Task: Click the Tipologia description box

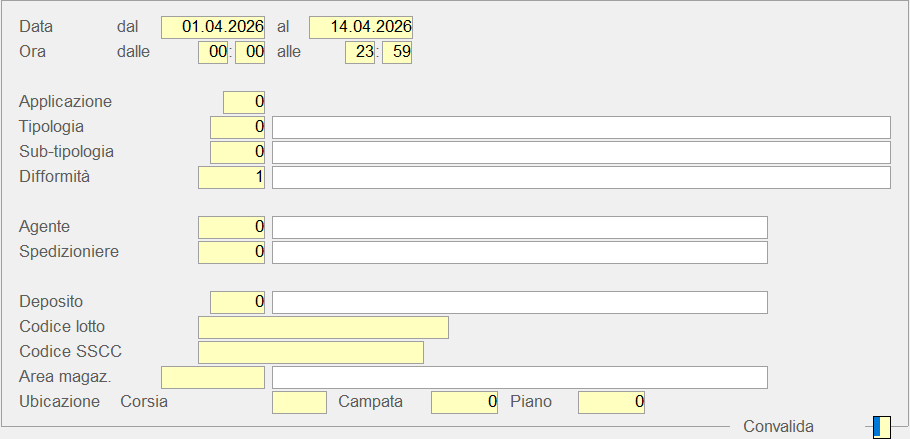Action: coord(581,127)
